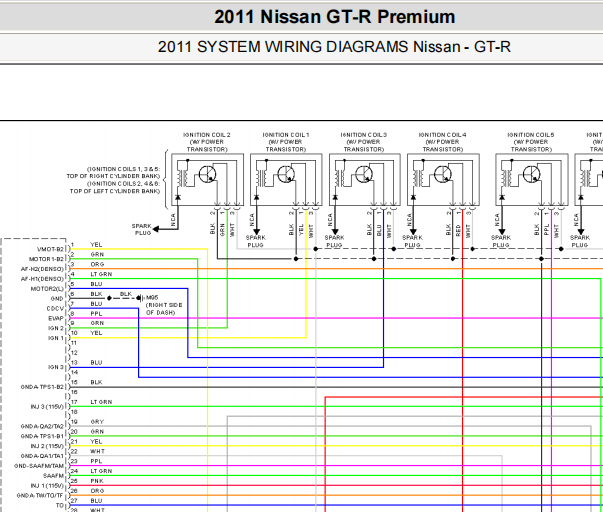The image size is (603, 512).
Task: Click the "IGNITION COIL 1" label
Action: (x=286, y=135)
